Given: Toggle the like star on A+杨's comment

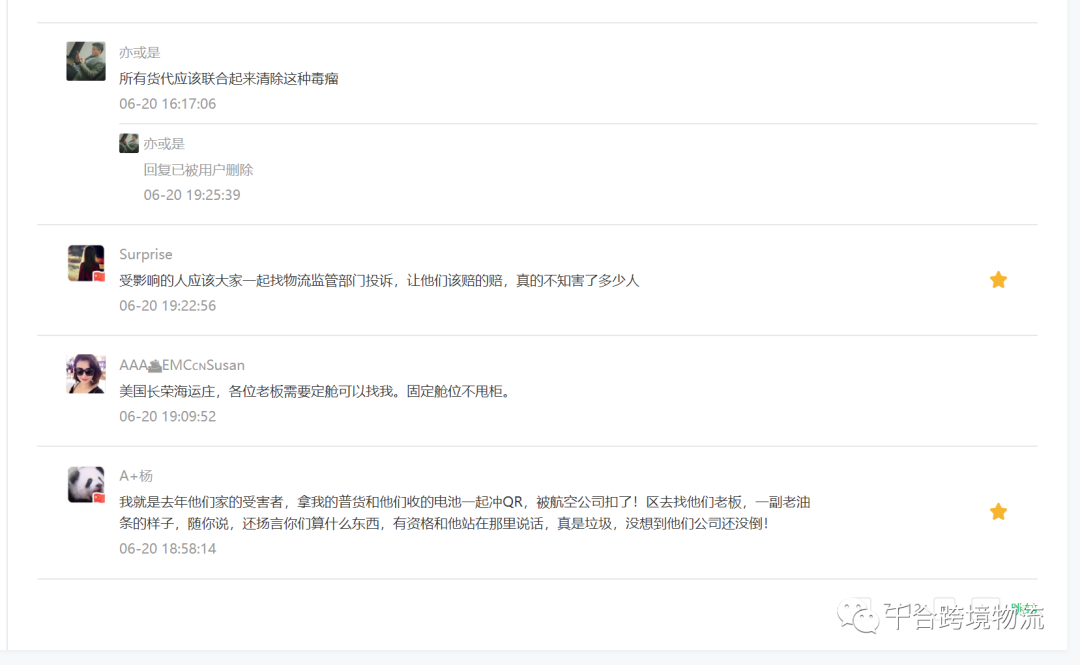Looking at the screenshot, I should pyautogui.click(x=998, y=511).
